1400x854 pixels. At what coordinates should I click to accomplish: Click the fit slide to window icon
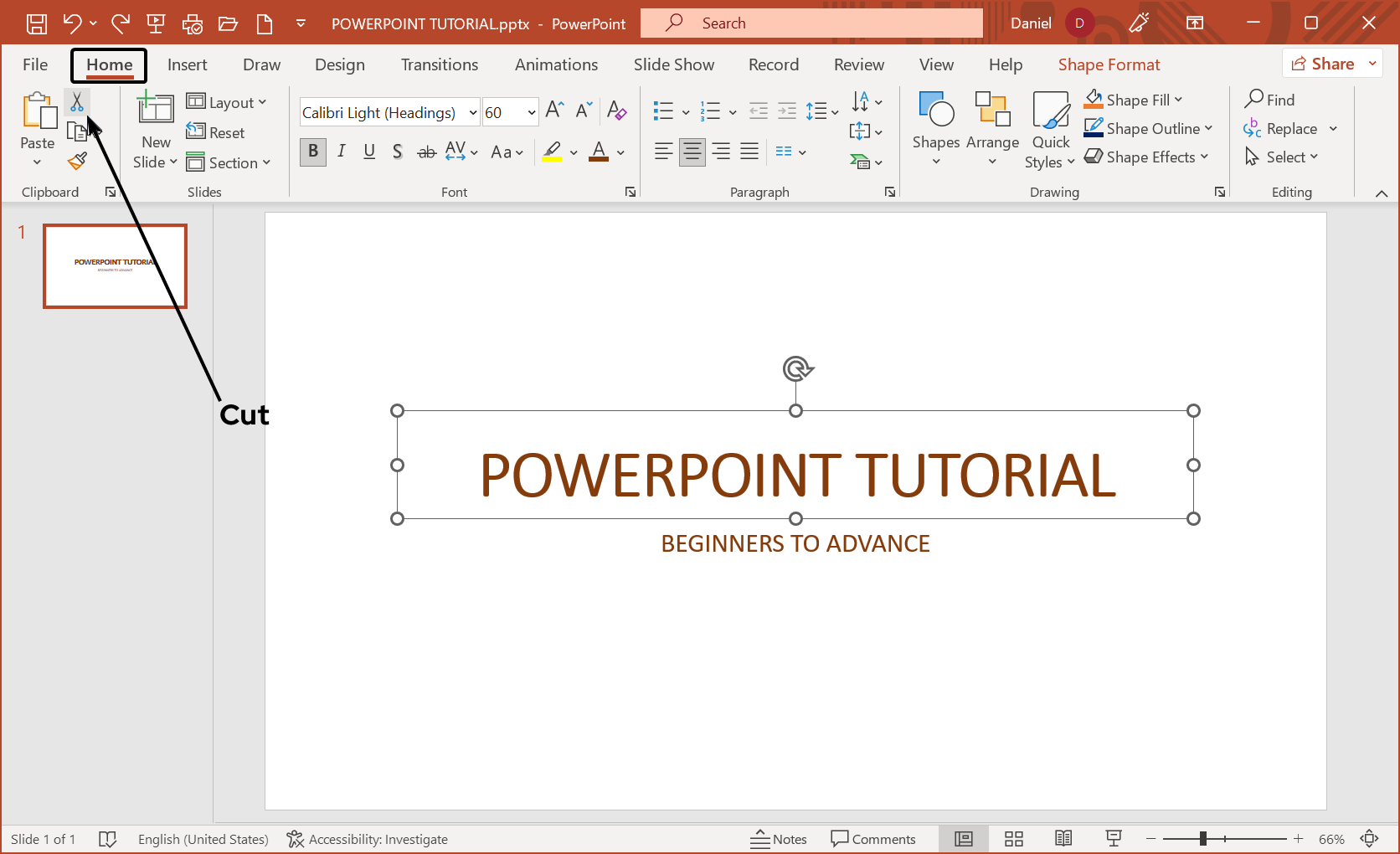coord(1369,839)
